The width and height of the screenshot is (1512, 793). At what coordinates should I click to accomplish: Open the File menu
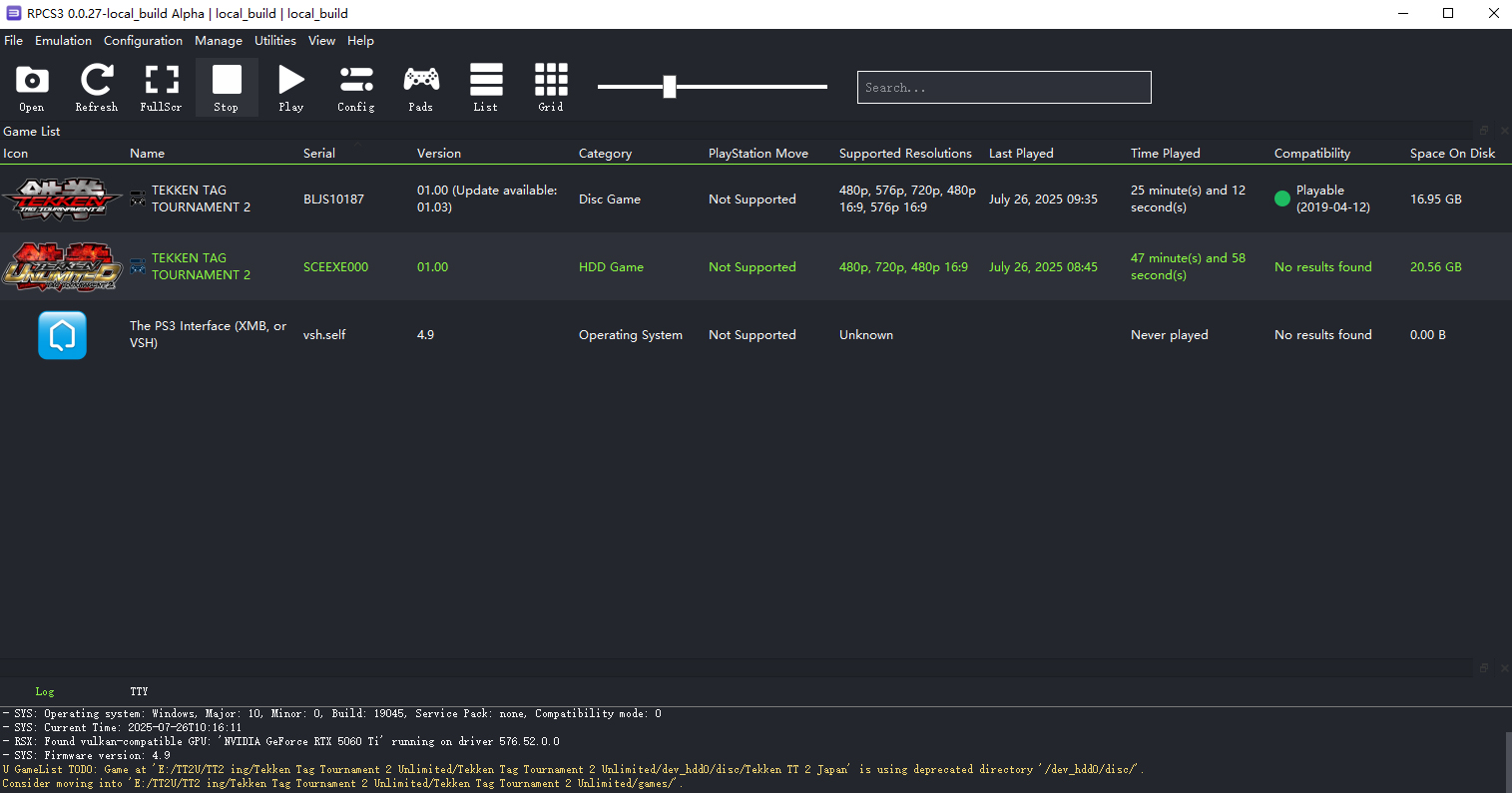click(x=13, y=41)
